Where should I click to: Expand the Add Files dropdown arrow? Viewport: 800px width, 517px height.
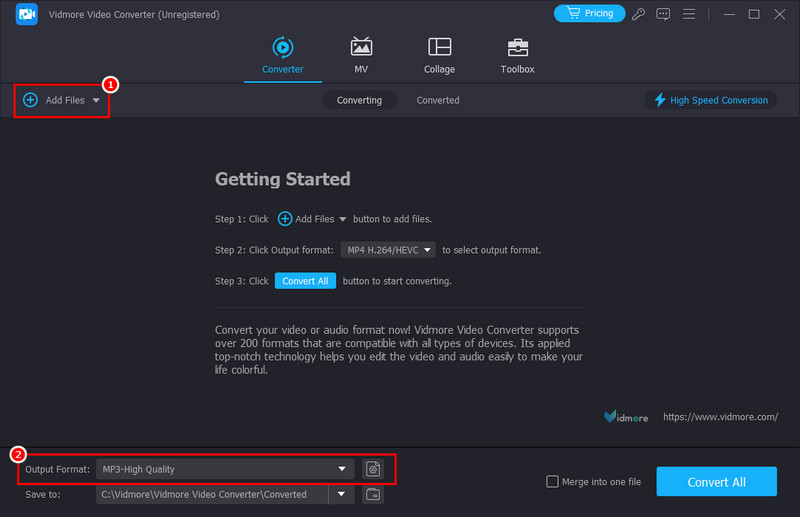point(97,101)
